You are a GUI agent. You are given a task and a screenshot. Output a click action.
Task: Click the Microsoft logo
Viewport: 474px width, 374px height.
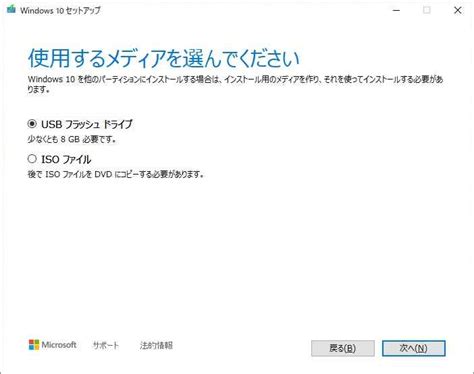coord(53,345)
